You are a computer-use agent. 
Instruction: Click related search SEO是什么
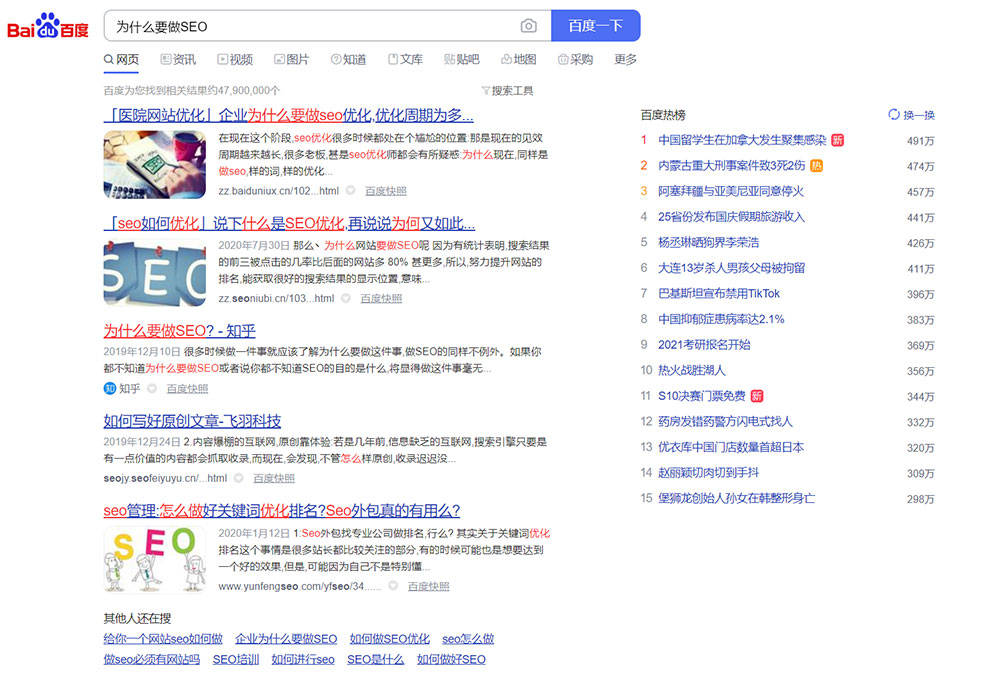[376, 659]
